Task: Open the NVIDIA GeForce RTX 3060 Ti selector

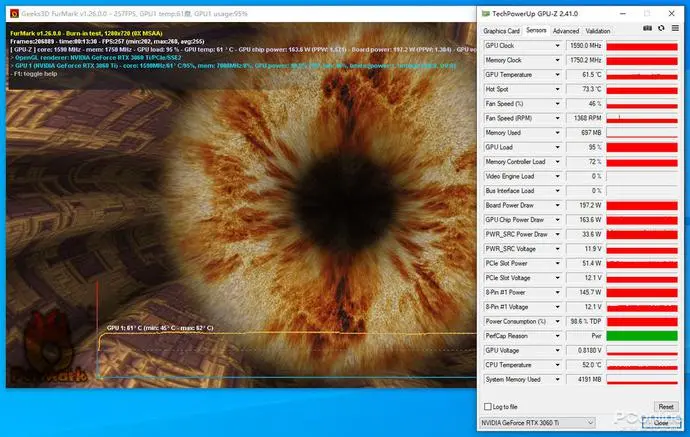Action: (x=537, y=422)
